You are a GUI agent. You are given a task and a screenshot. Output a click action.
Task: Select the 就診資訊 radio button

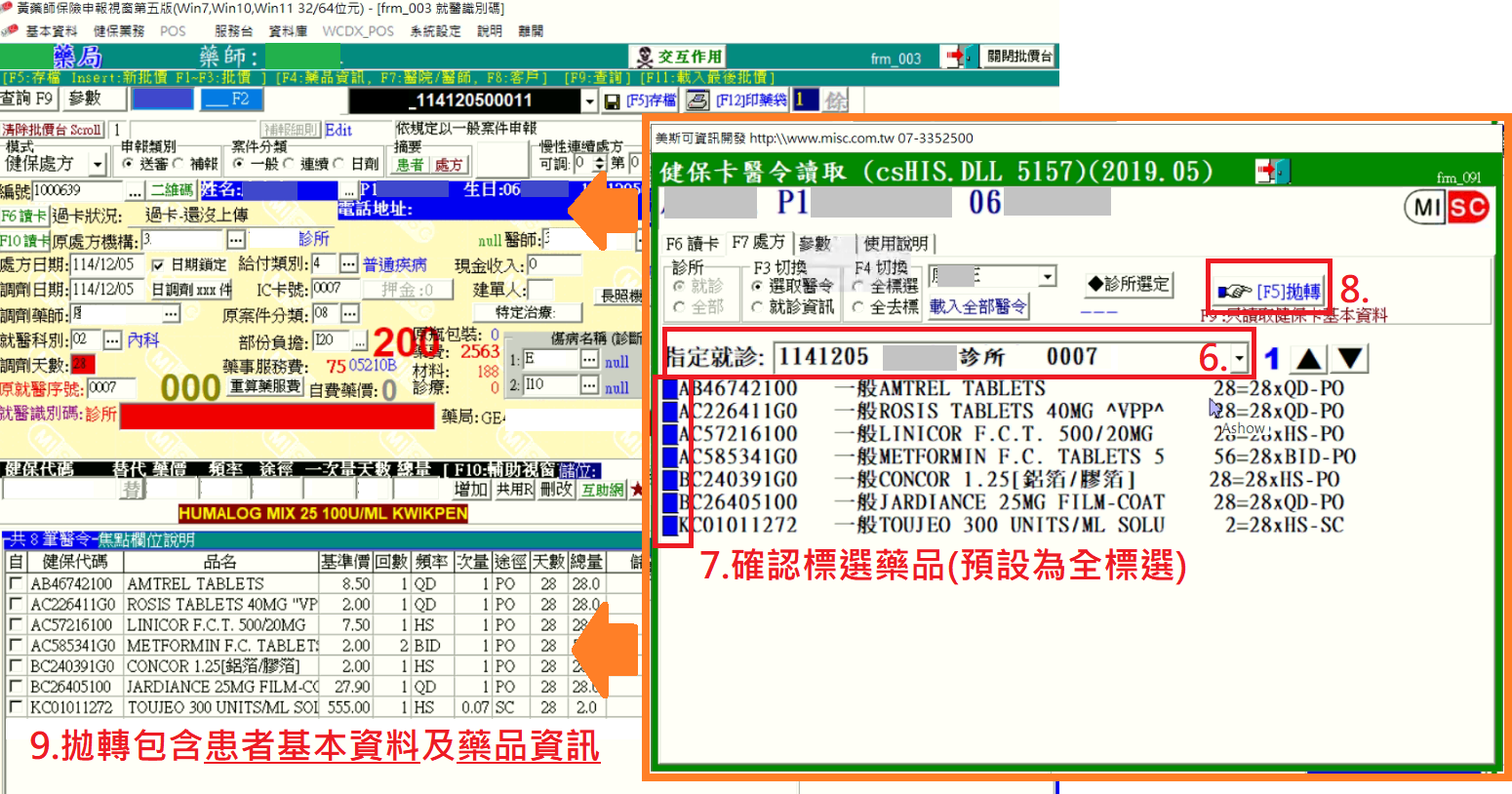tap(757, 307)
